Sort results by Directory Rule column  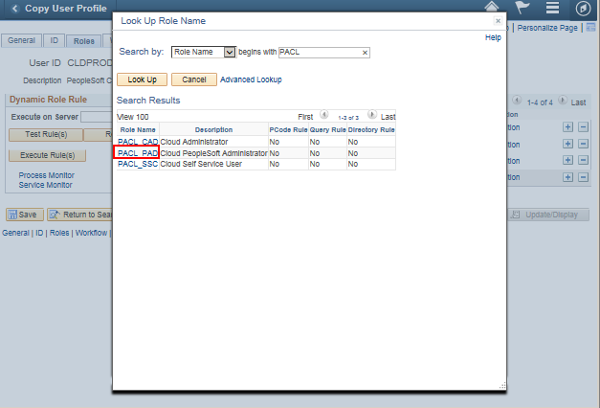click(x=371, y=130)
